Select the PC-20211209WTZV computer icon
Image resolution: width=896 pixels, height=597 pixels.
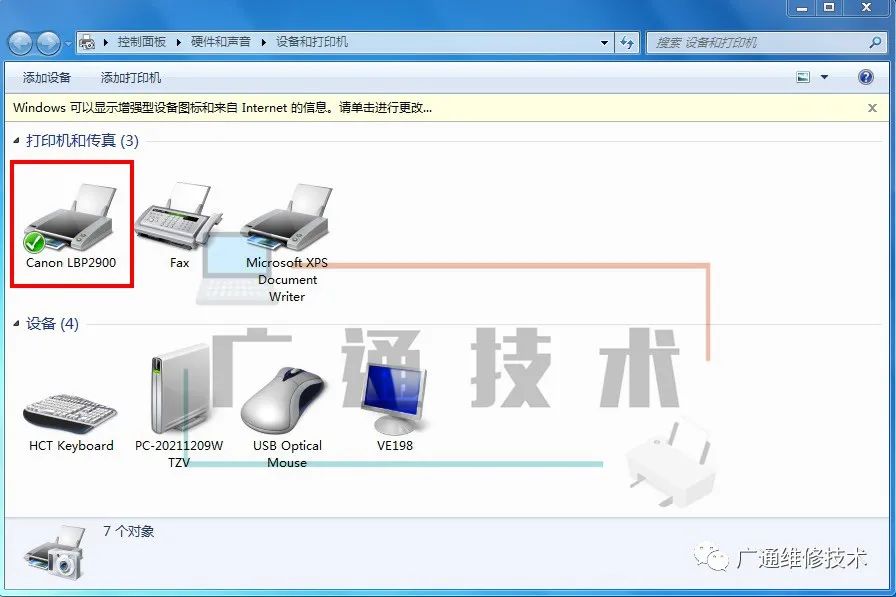tap(179, 390)
